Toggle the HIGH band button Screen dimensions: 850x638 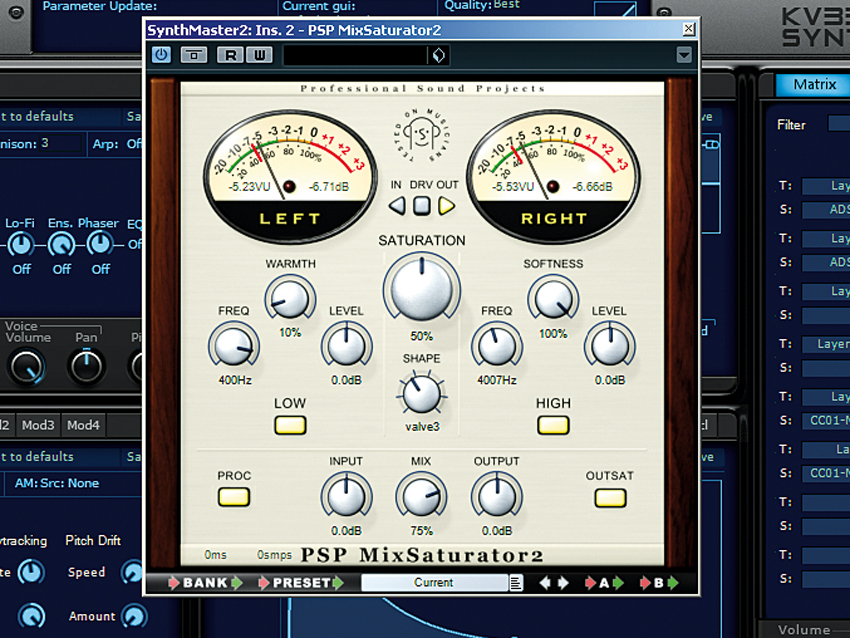[x=553, y=426]
